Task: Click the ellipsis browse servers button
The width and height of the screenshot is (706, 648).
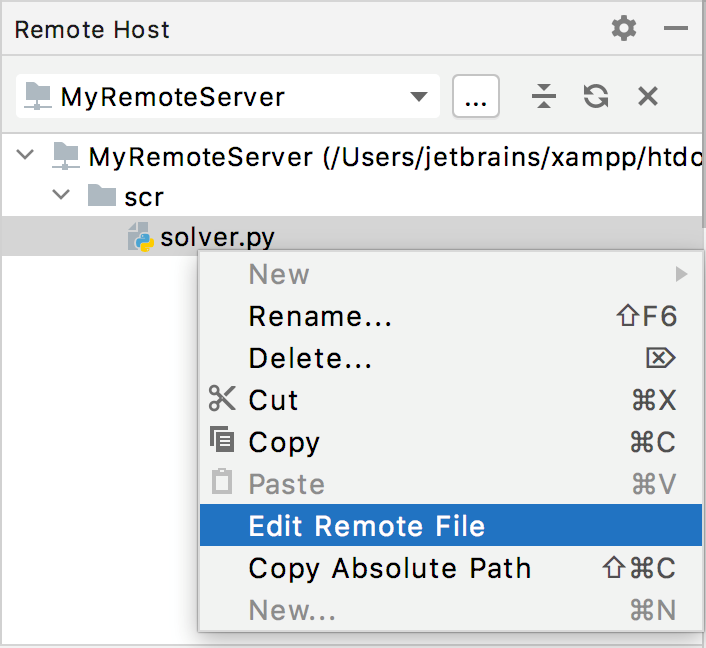Action: click(x=476, y=97)
